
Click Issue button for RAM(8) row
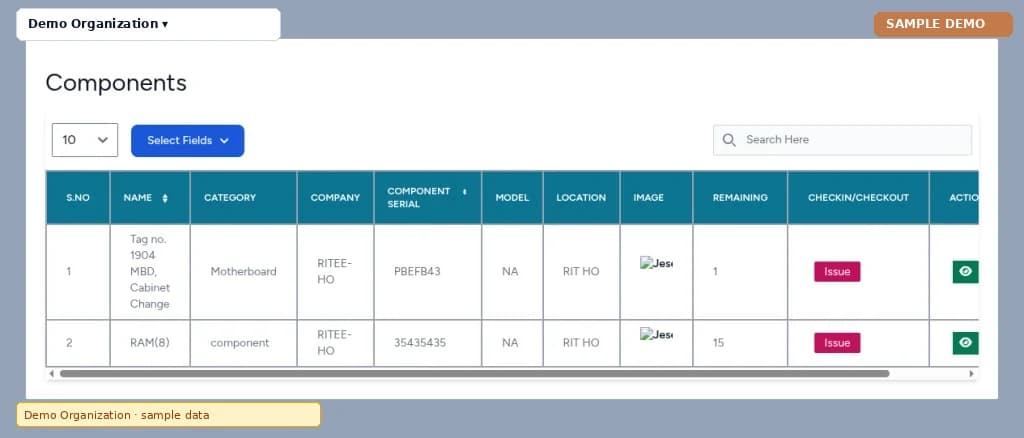tap(837, 343)
